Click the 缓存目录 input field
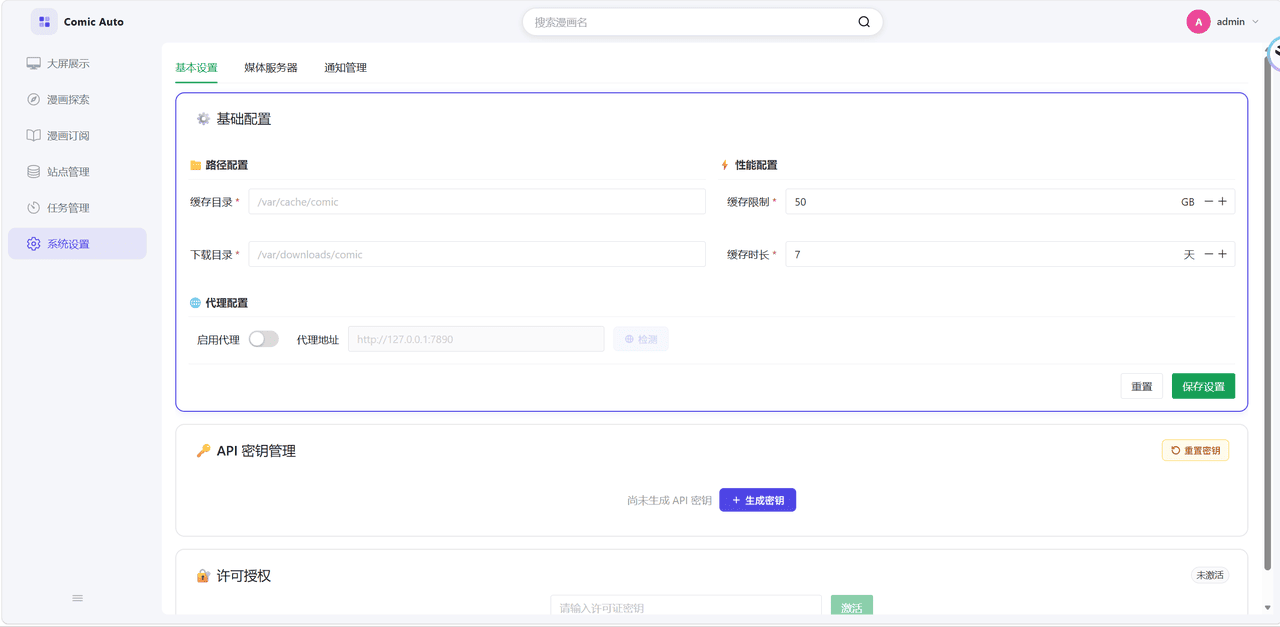This screenshot has height=627, width=1280. [x=477, y=201]
